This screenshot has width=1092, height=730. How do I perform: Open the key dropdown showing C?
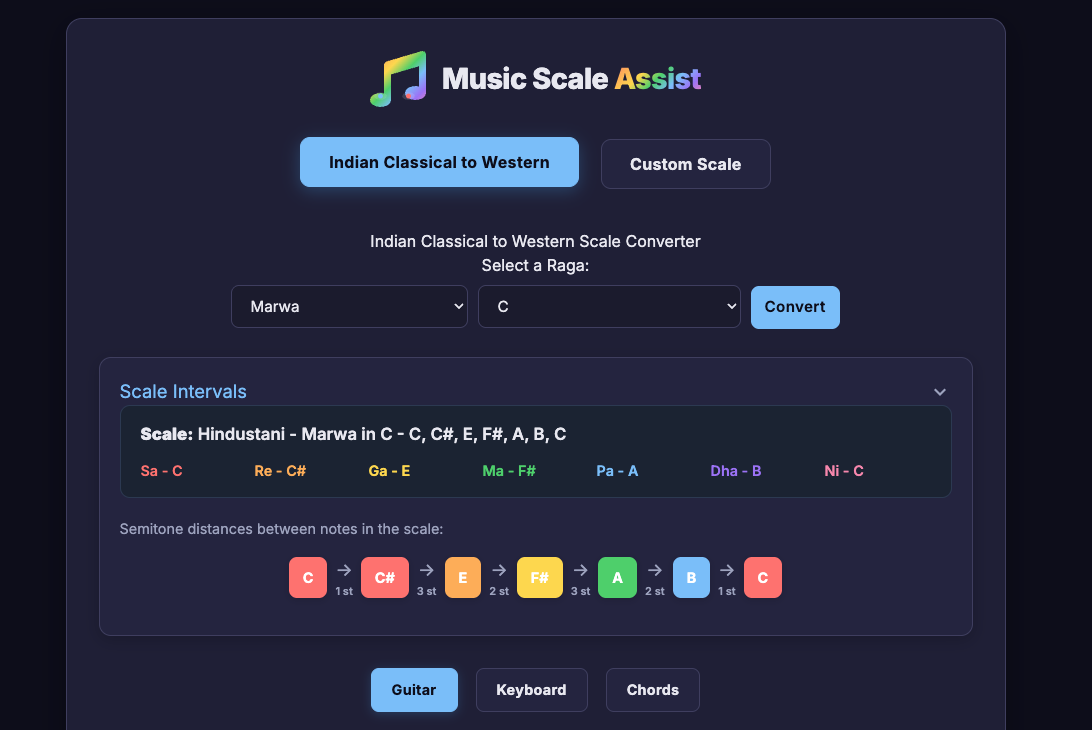pos(609,306)
